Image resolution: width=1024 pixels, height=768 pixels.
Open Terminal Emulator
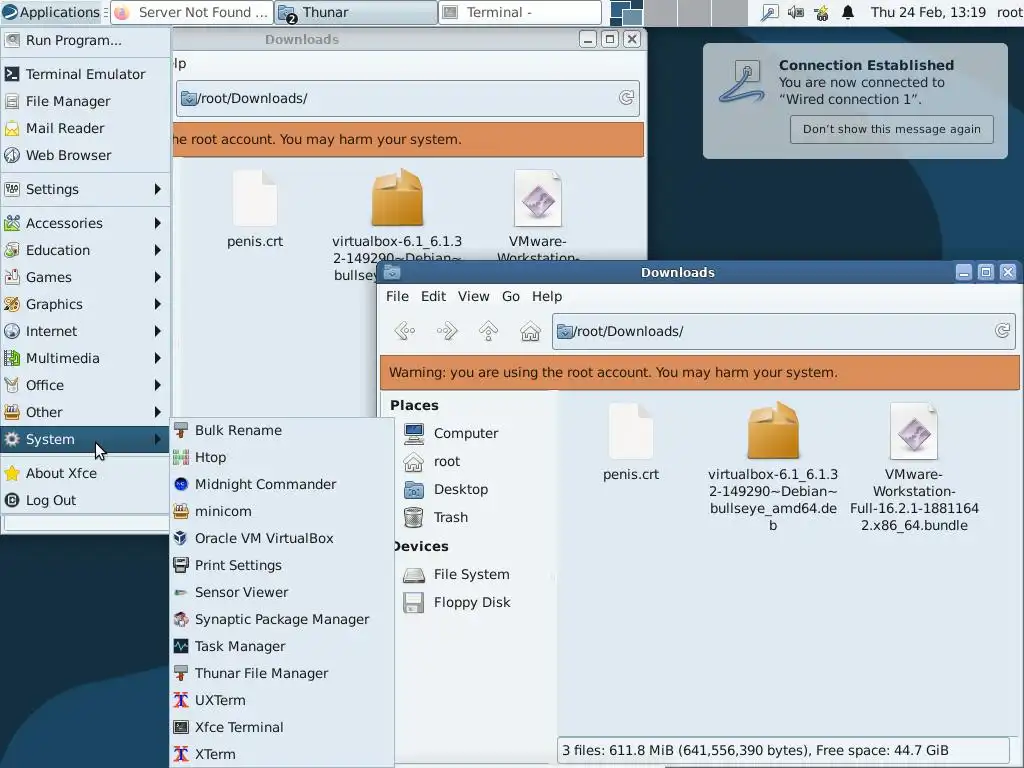[86, 74]
